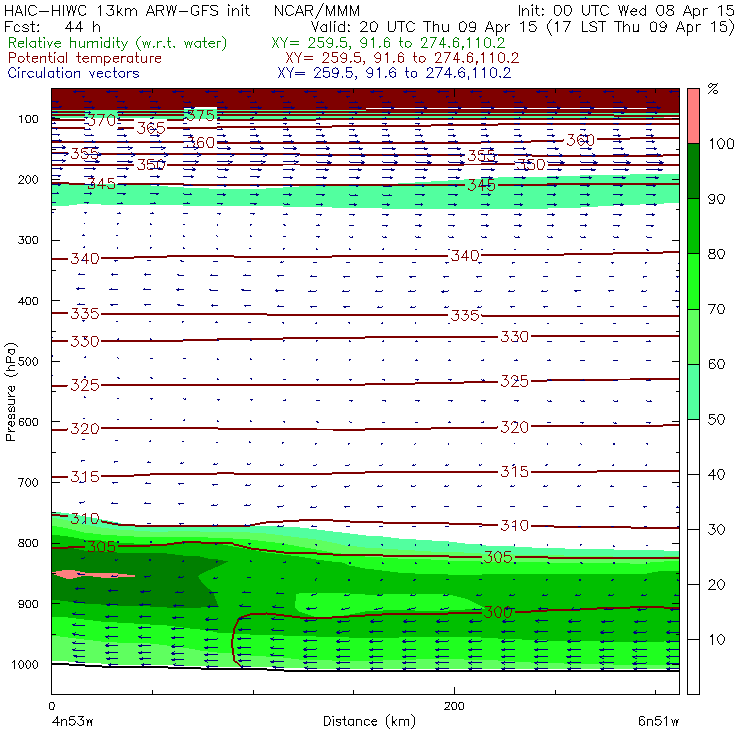Click the '100' pressure axis tick label

(28, 119)
